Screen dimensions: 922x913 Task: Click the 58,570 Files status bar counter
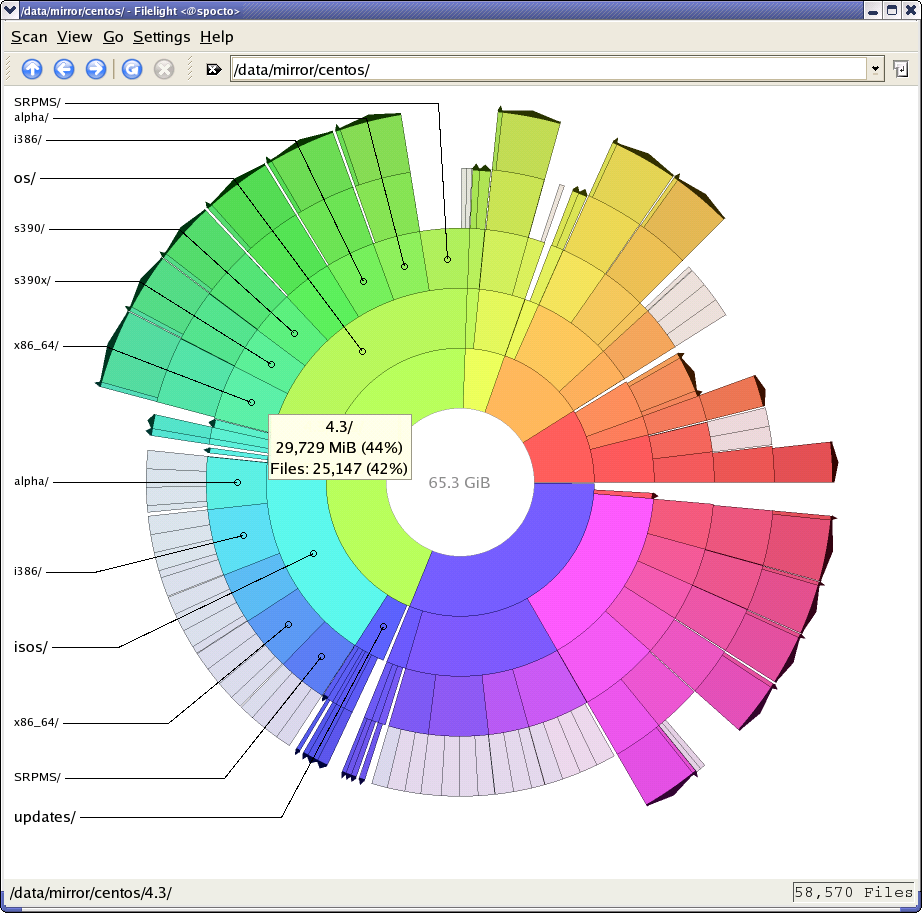click(853, 892)
